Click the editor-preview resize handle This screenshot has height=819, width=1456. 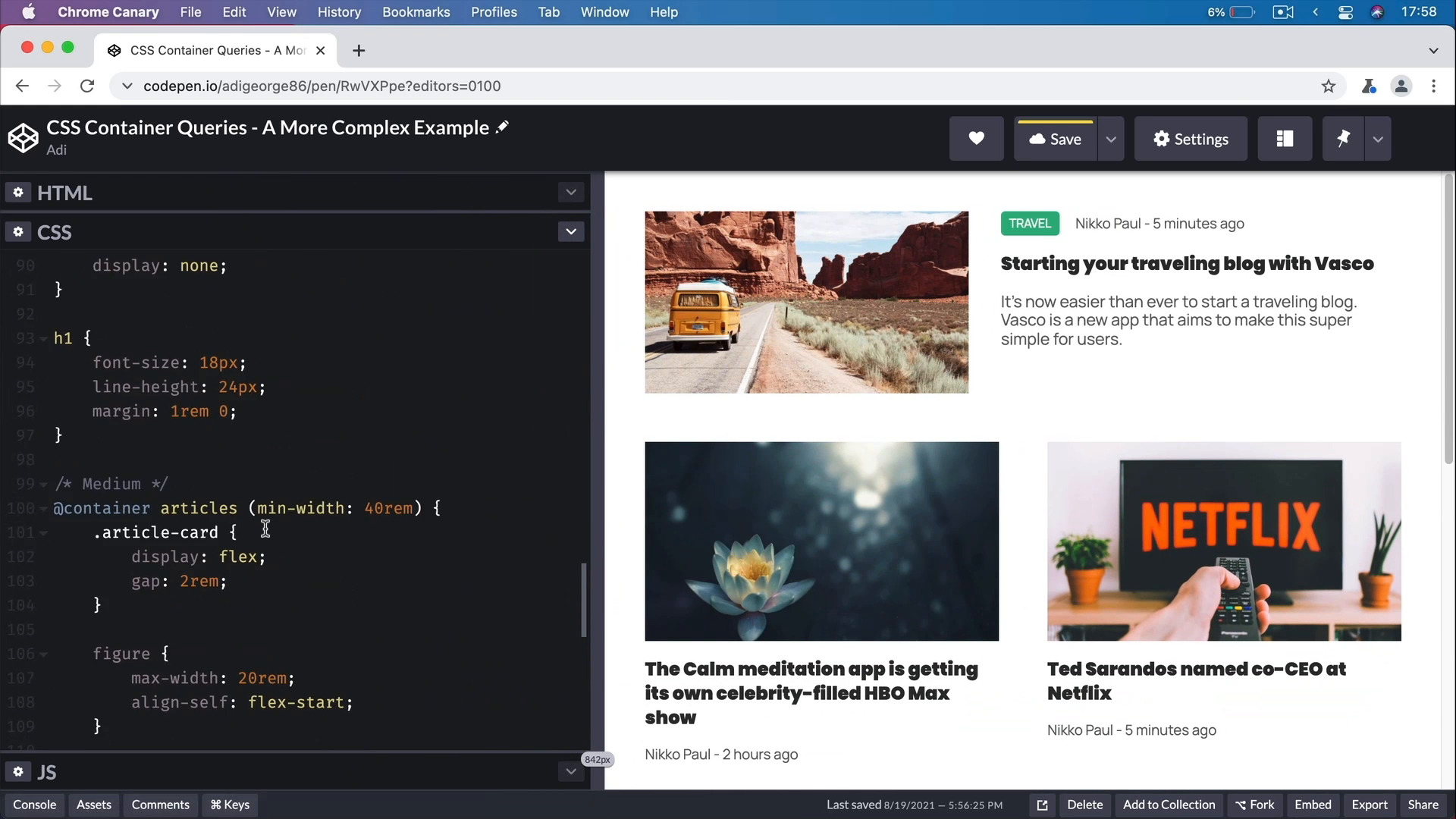click(x=598, y=481)
